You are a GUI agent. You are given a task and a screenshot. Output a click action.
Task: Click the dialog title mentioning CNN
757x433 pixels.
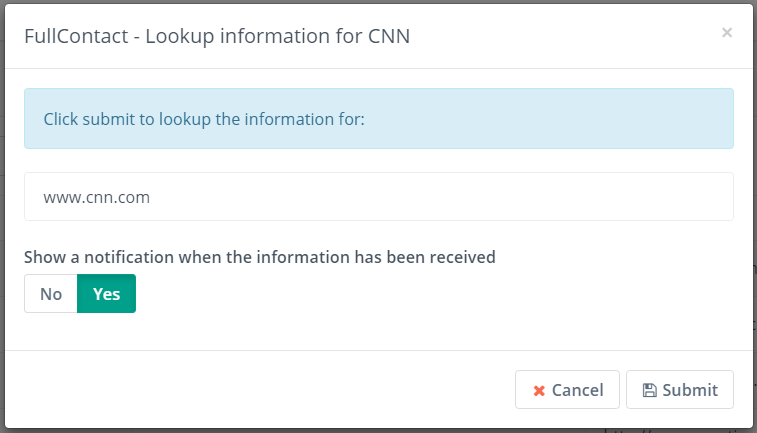coord(217,37)
